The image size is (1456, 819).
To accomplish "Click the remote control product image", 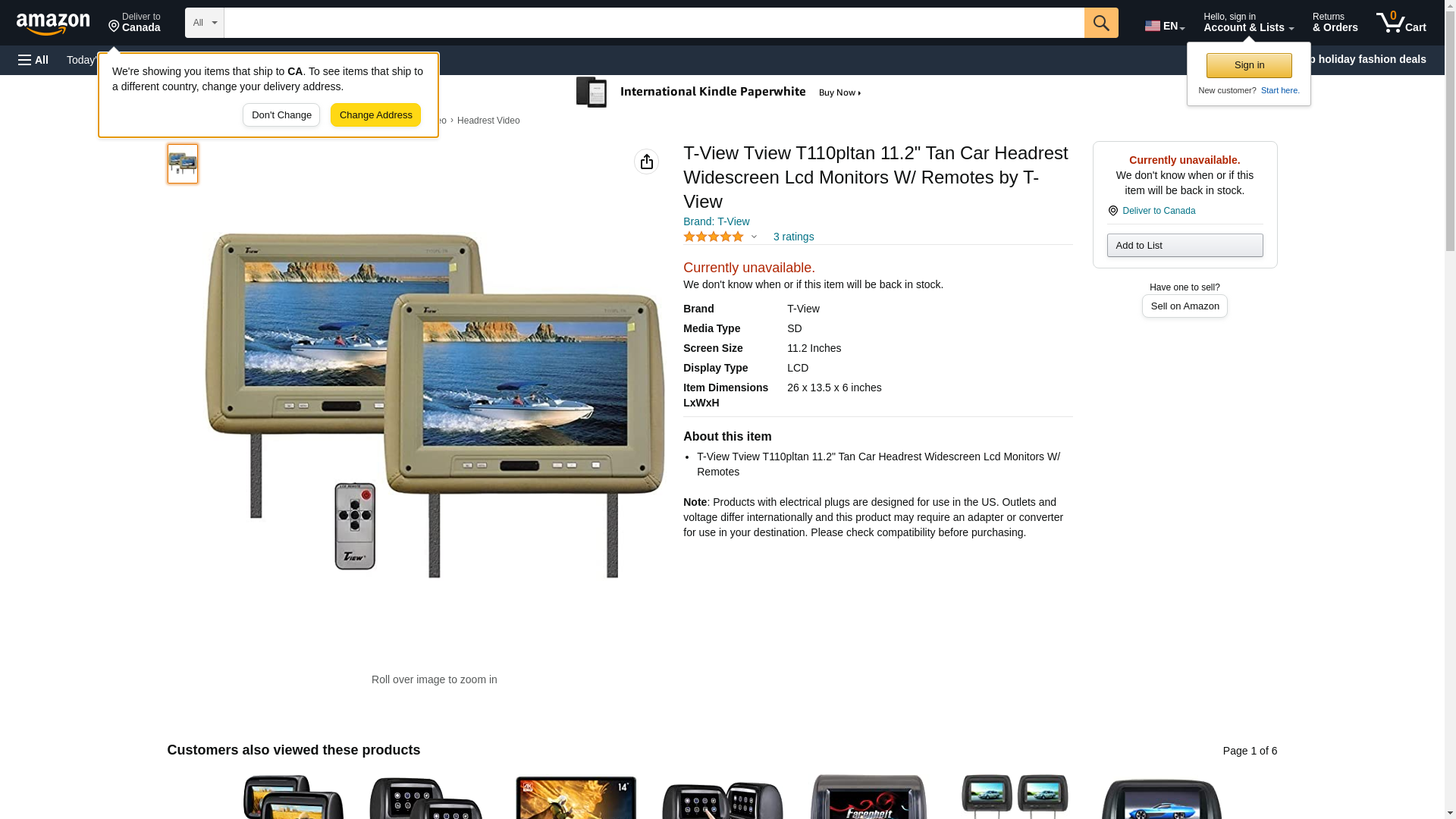I will point(355,526).
